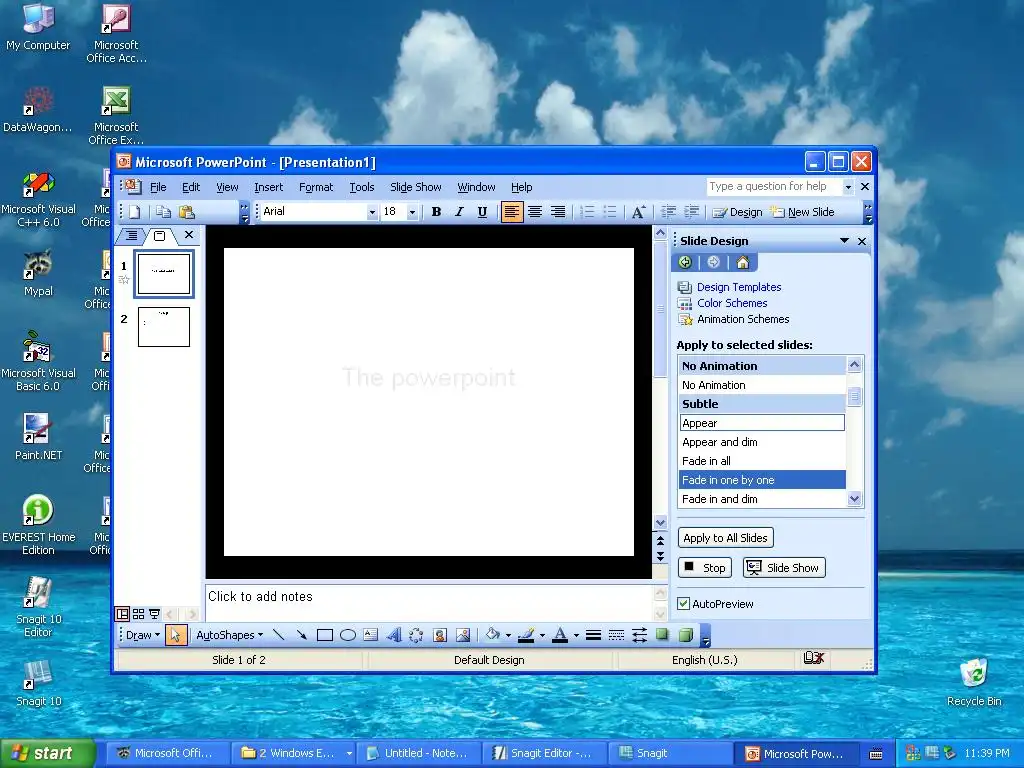Open the help question history dropdown
This screenshot has width=1024, height=768.
(x=848, y=187)
